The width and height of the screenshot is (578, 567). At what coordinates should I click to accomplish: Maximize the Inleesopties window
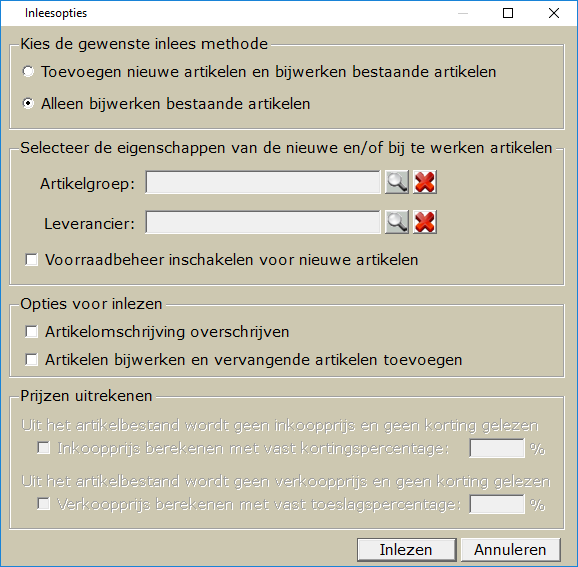(x=508, y=13)
